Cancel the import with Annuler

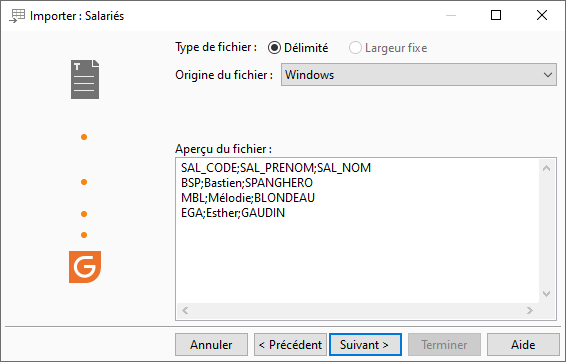pos(212,345)
